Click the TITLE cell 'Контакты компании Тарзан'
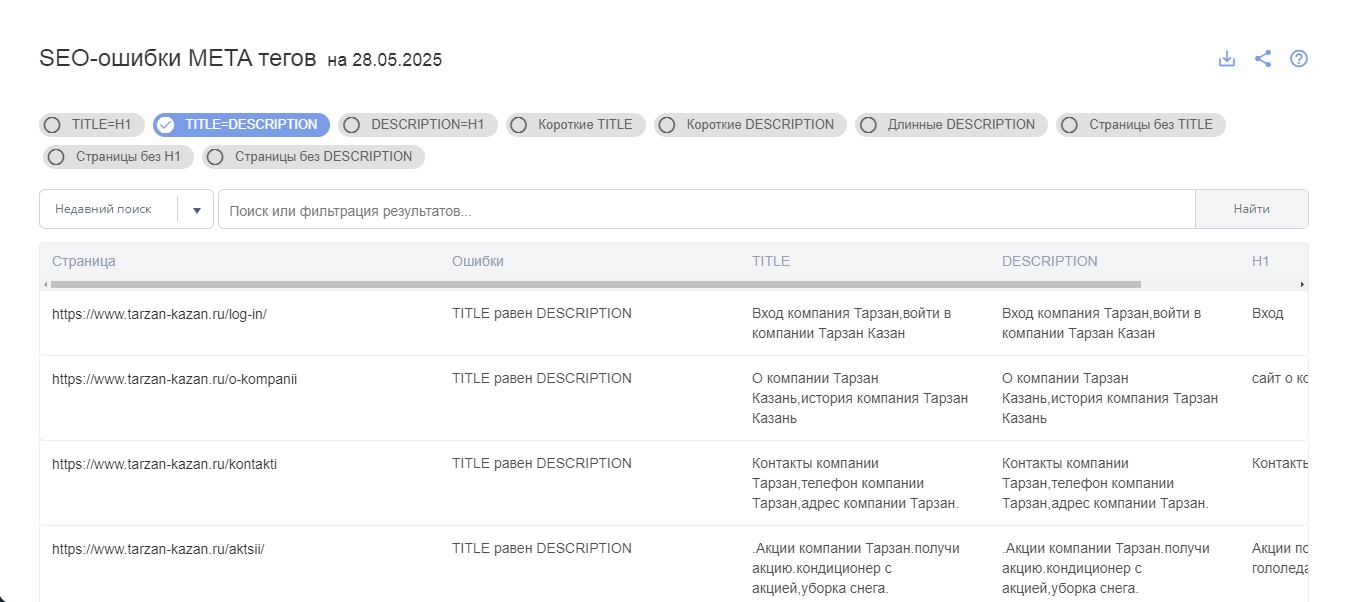The width and height of the screenshot is (1349, 602). (x=855, y=483)
